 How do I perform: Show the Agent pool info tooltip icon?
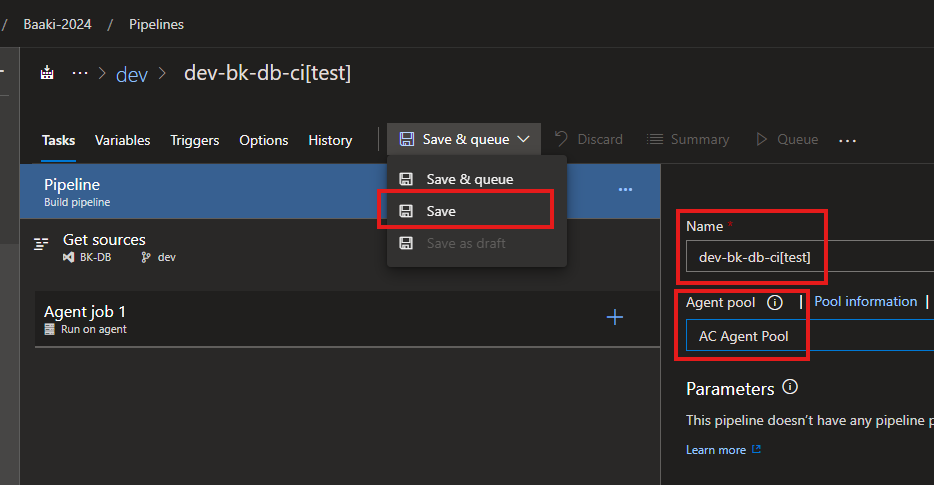click(x=775, y=303)
